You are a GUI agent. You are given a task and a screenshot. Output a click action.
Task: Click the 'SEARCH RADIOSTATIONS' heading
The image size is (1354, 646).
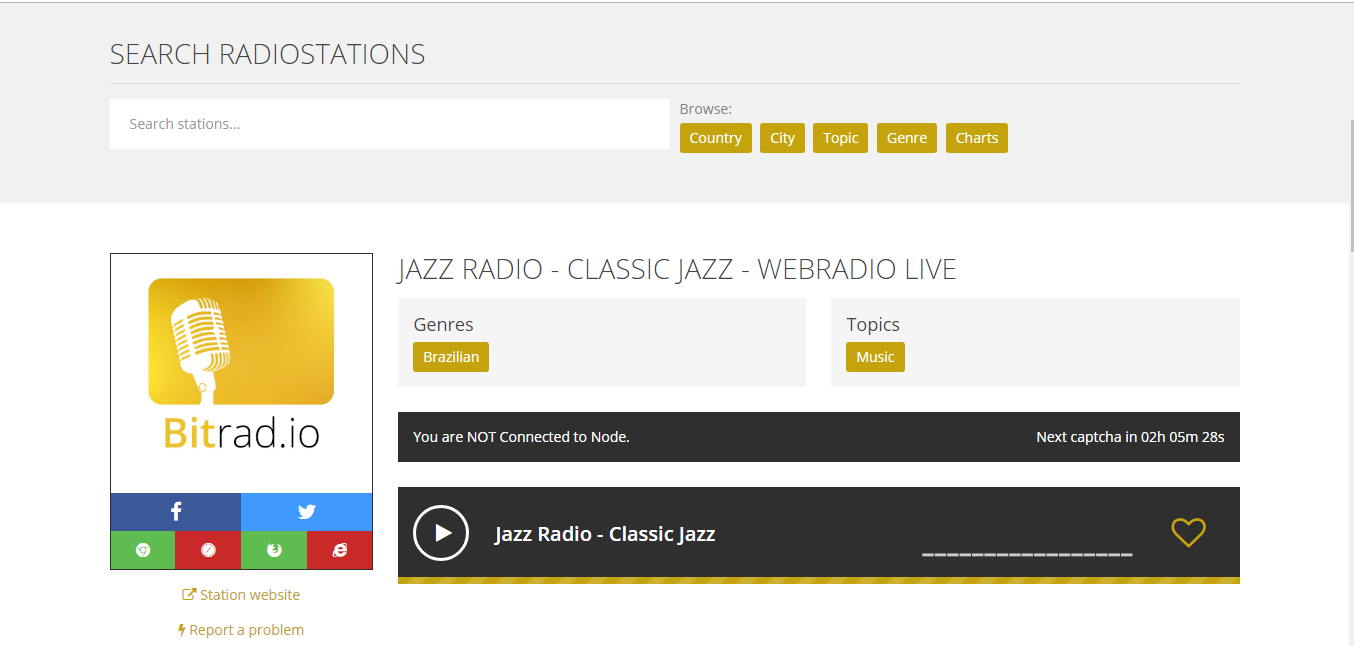(267, 54)
